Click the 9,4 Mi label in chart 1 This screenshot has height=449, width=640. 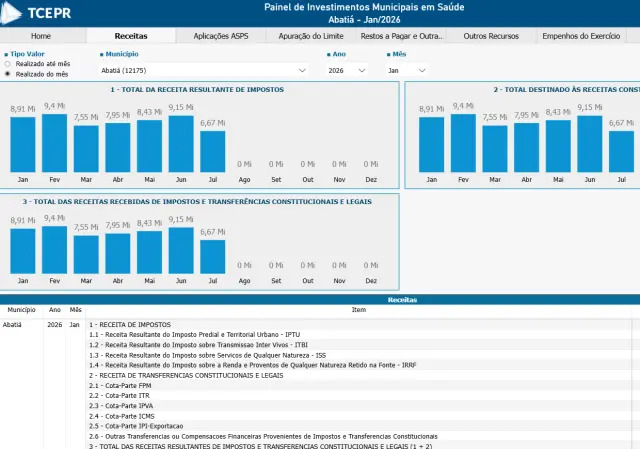pos(54,106)
